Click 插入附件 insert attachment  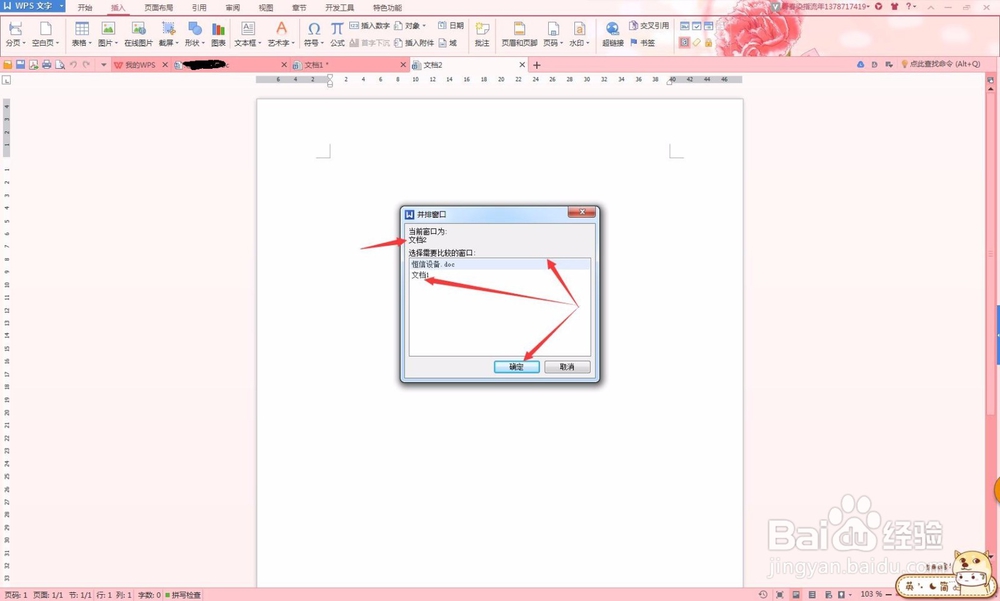[x=414, y=43]
